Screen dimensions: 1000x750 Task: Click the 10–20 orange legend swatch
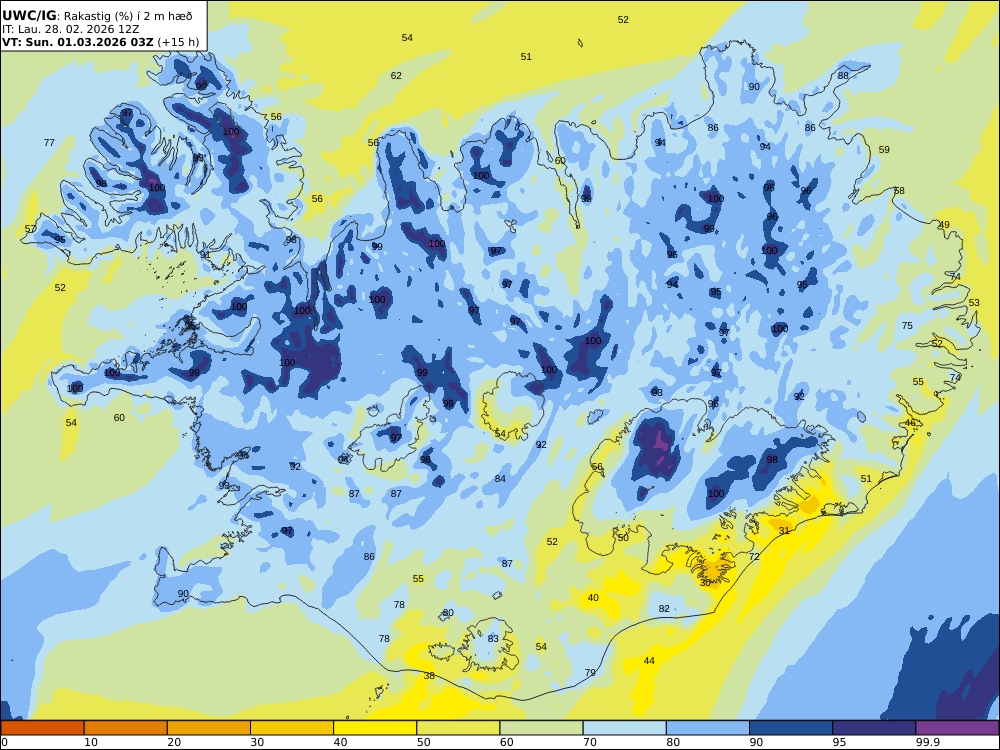click(x=126, y=728)
